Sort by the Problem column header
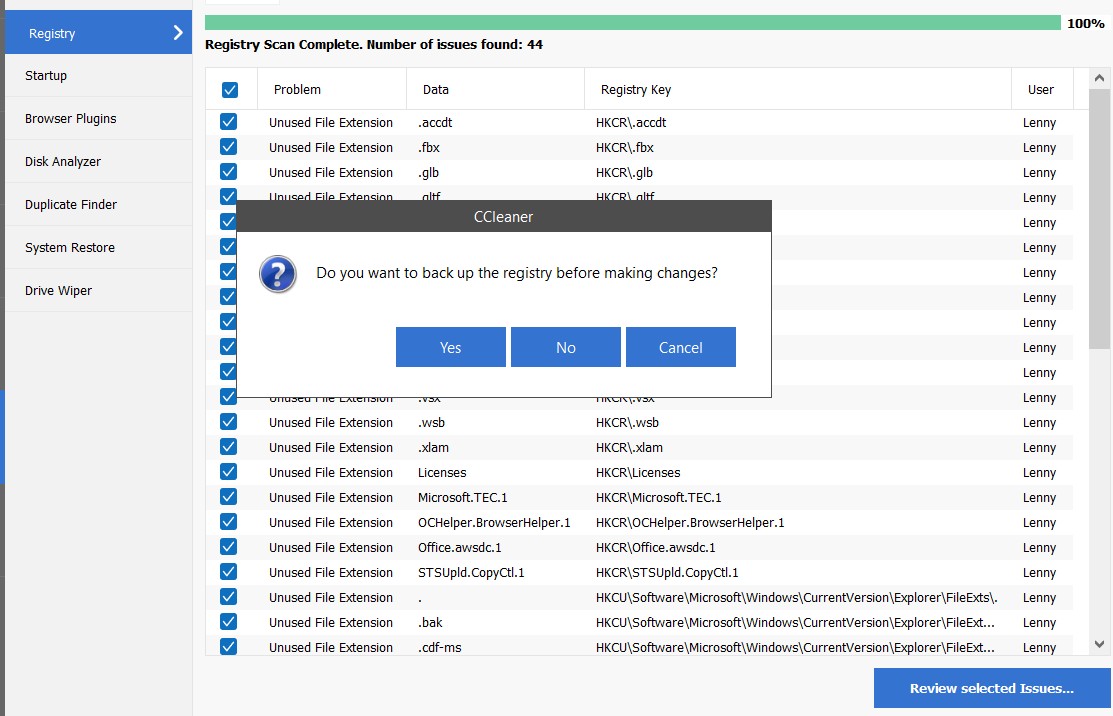 click(332, 89)
